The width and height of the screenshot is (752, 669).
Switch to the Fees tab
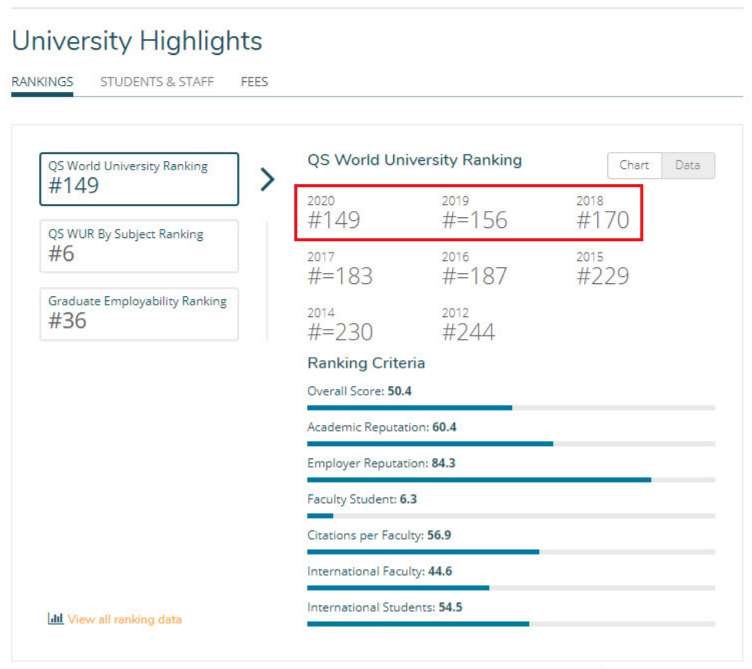tap(255, 82)
